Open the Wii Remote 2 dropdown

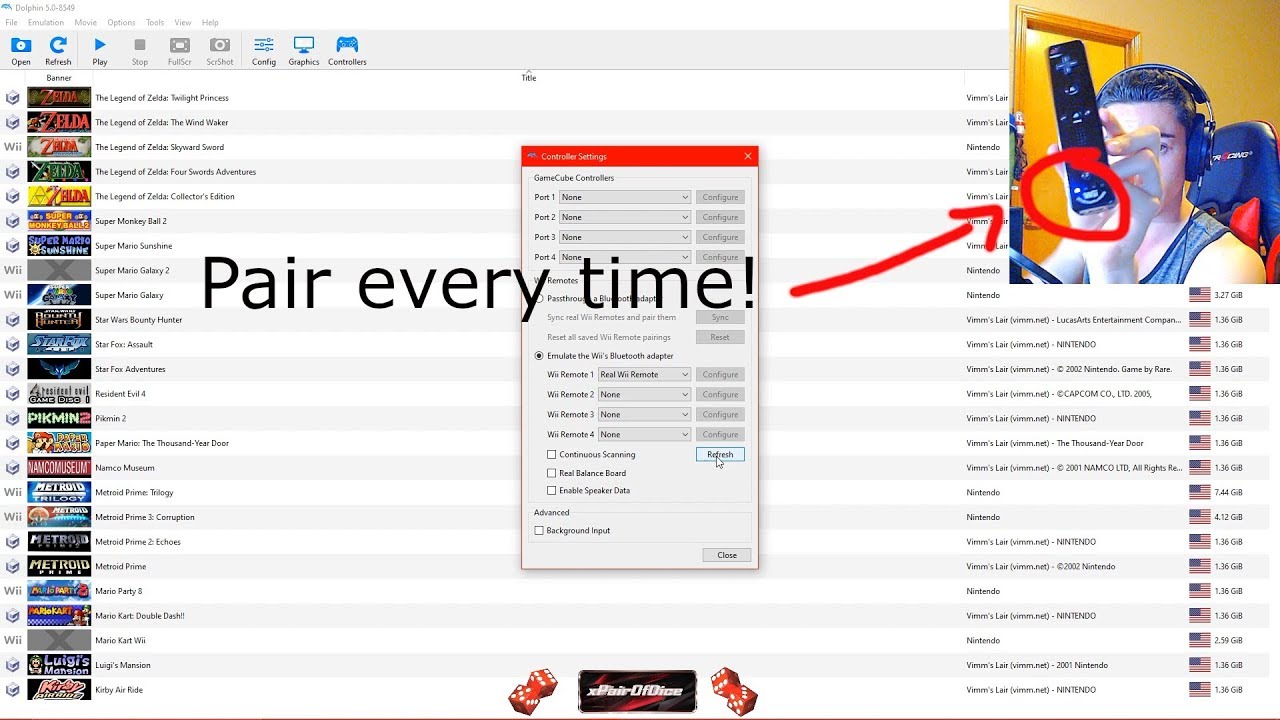pyautogui.click(x=644, y=394)
